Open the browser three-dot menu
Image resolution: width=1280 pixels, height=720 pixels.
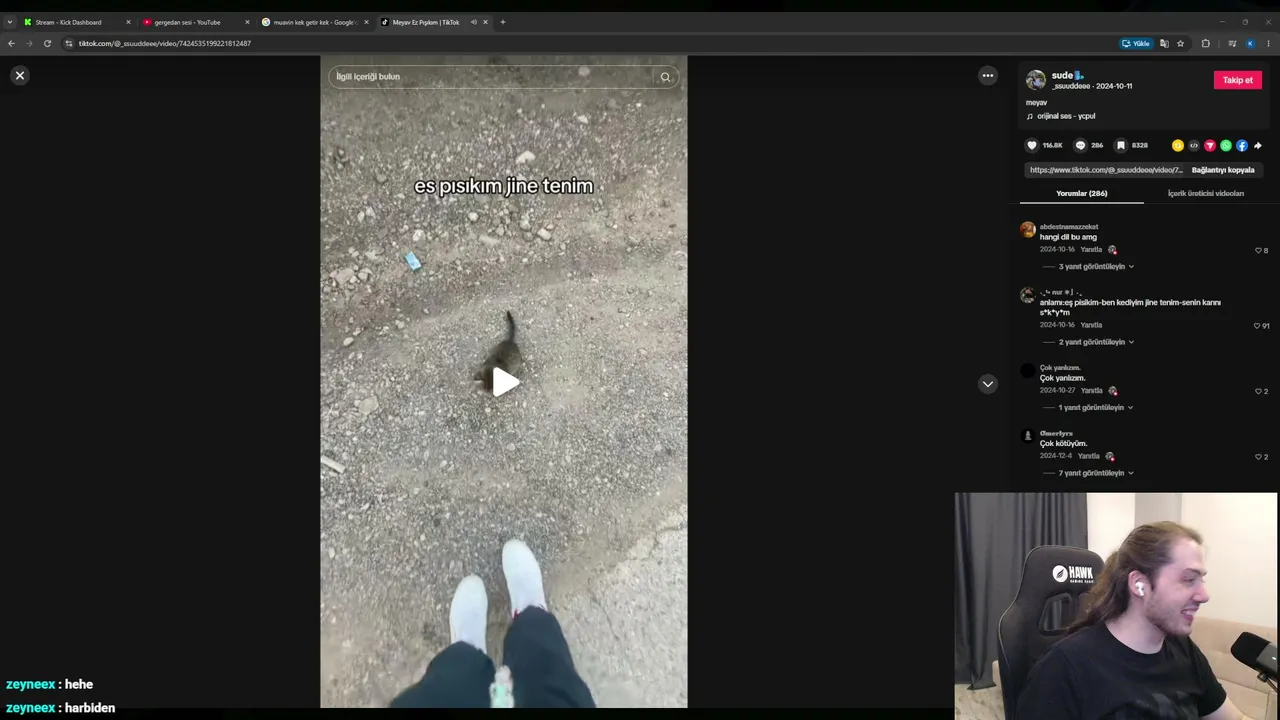coord(1268,44)
